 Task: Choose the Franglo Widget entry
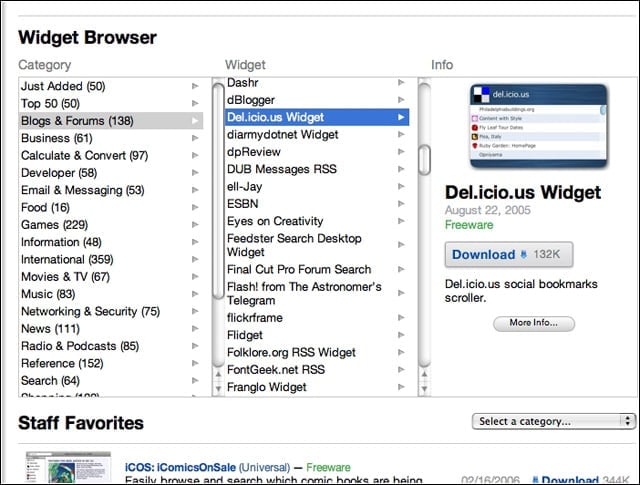(317, 387)
